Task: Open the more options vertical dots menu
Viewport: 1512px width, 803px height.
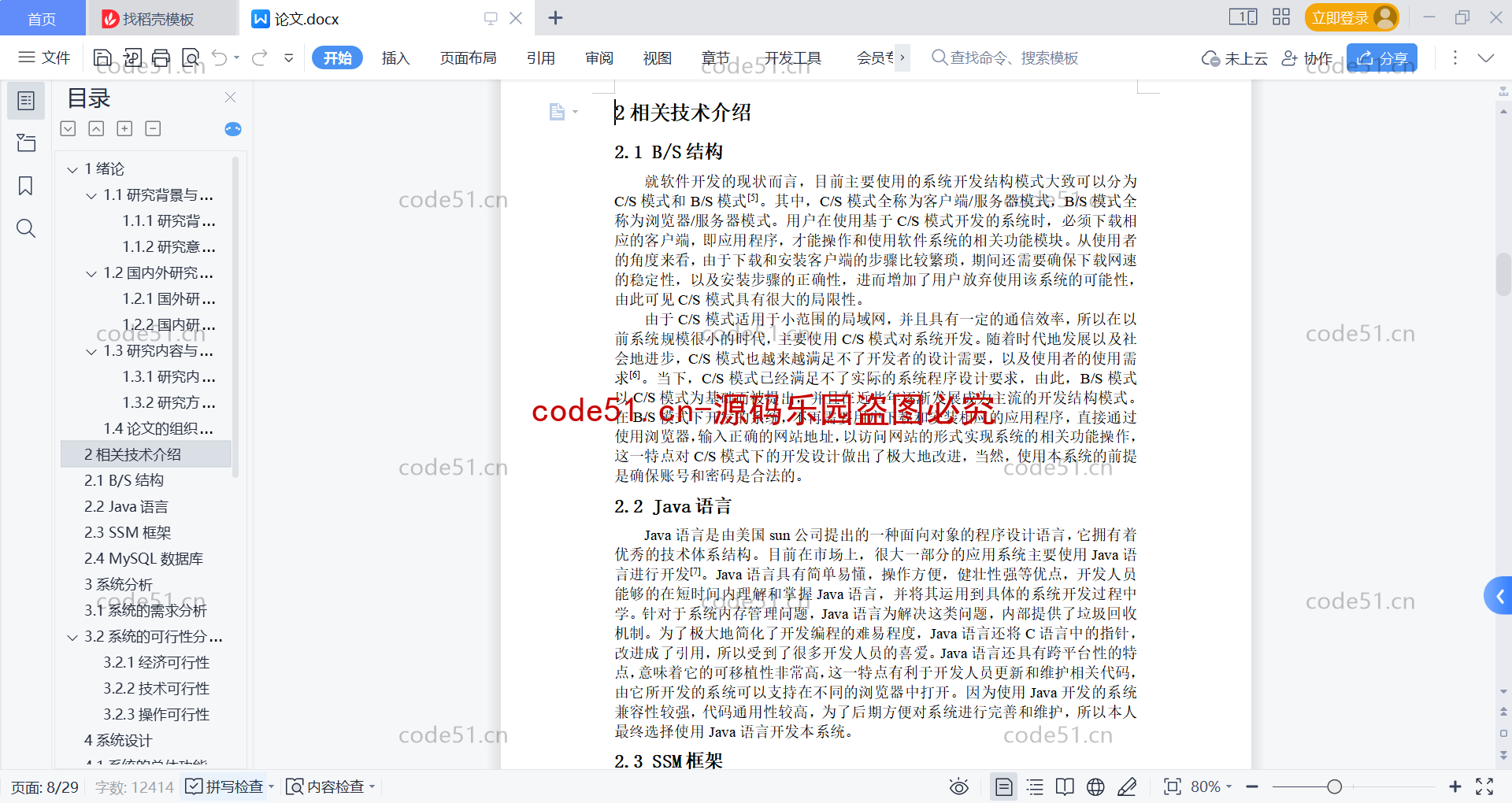Action: (1455, 57)
